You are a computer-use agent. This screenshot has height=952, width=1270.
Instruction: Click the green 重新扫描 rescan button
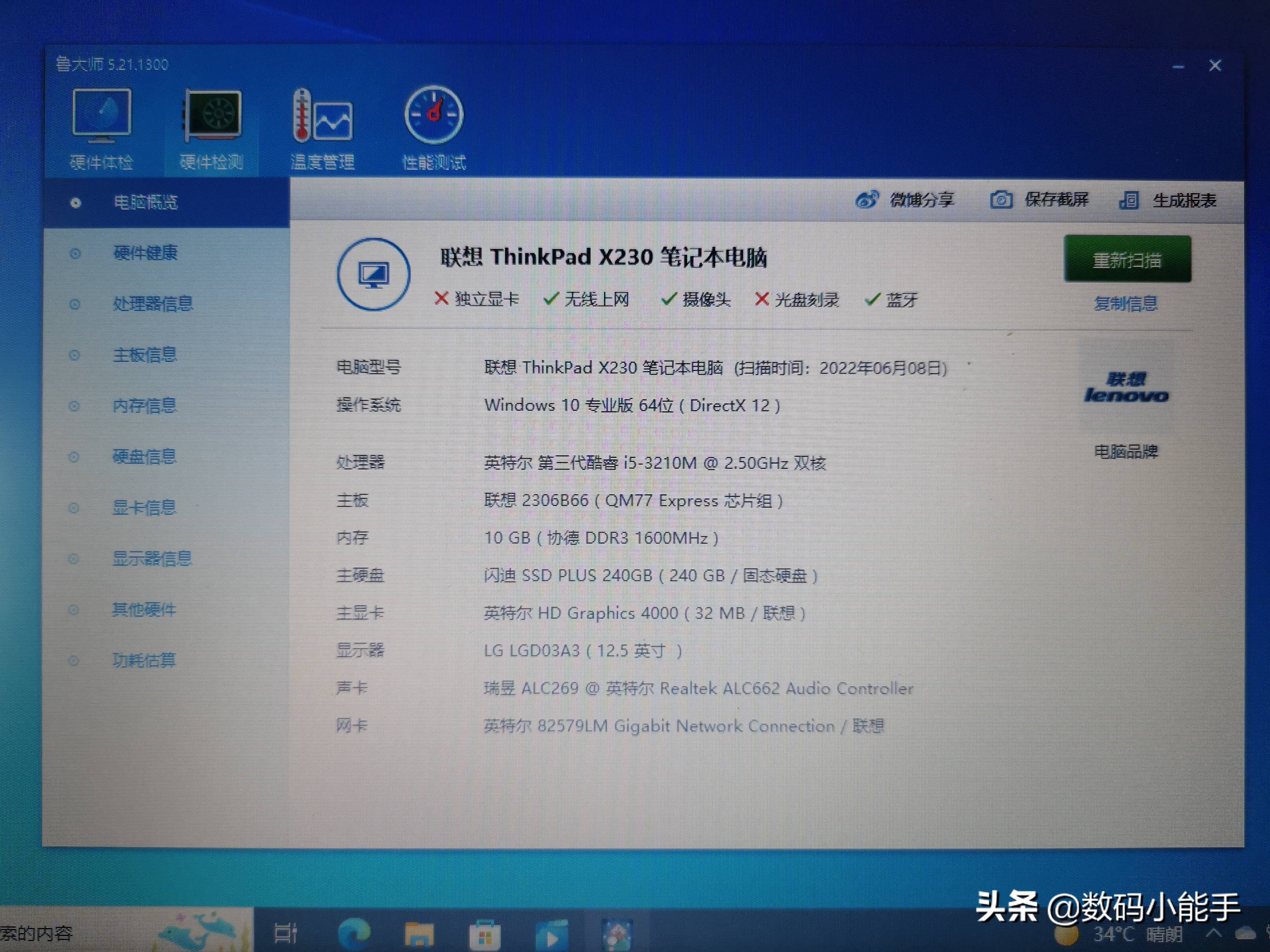click(1128, 259)
